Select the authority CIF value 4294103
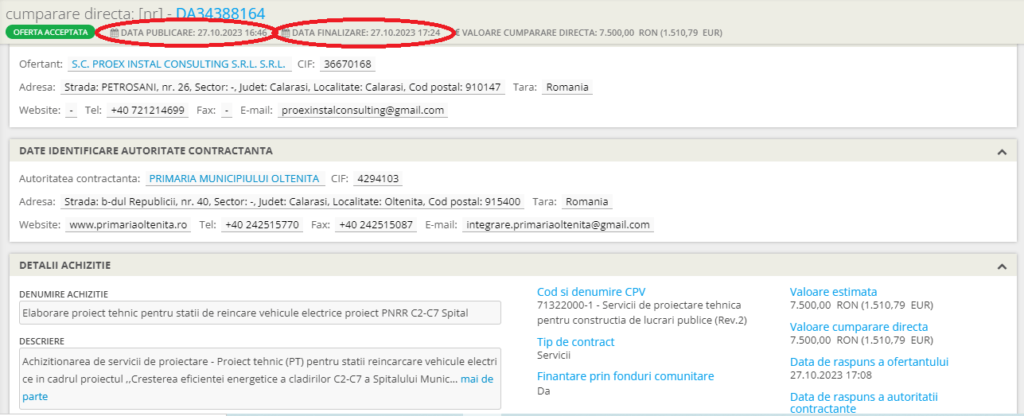This screenshot has height=416, width=1024. point(377,178)
